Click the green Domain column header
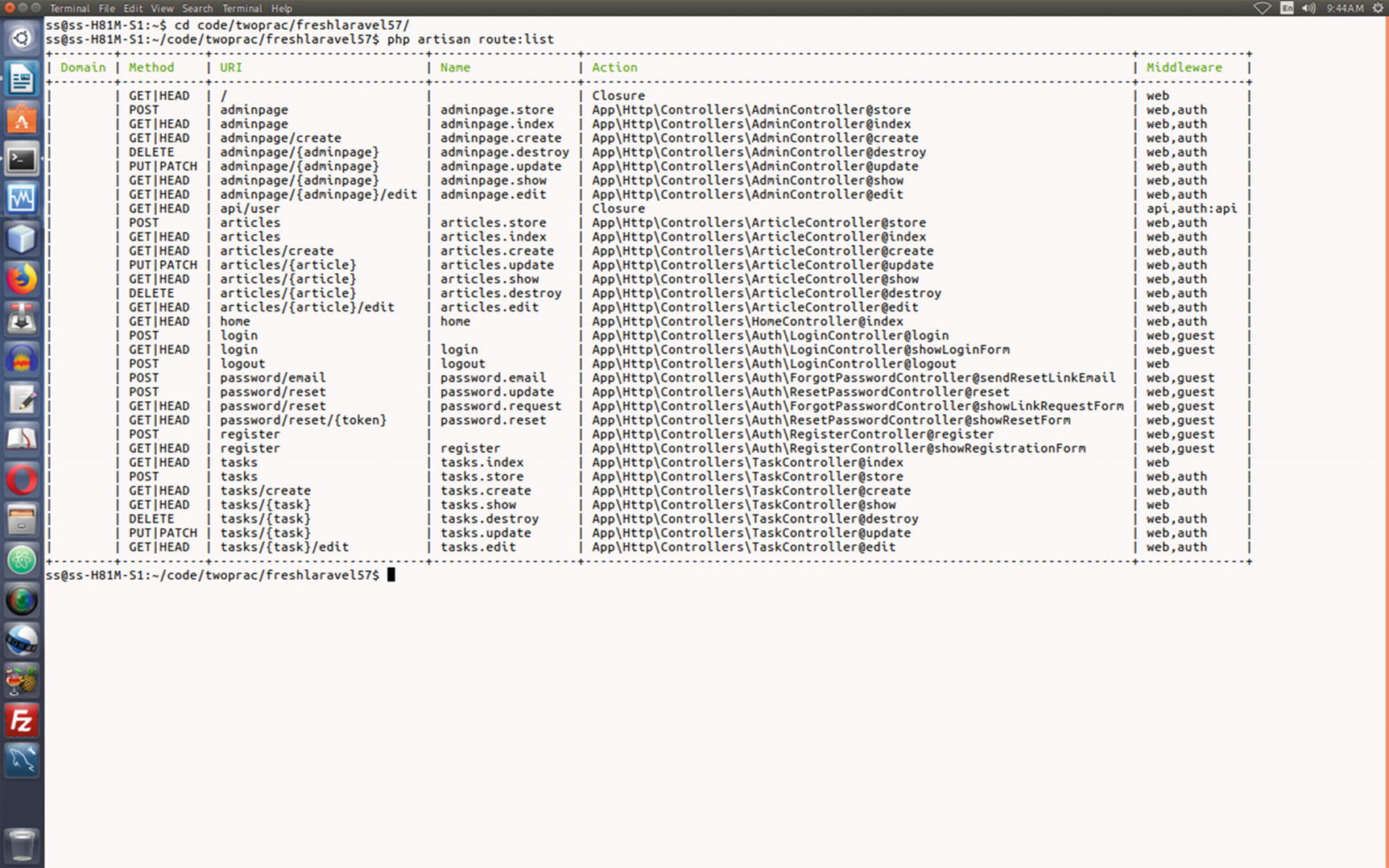This screenshot has height=868, width=1389. (x=83, y=68)
